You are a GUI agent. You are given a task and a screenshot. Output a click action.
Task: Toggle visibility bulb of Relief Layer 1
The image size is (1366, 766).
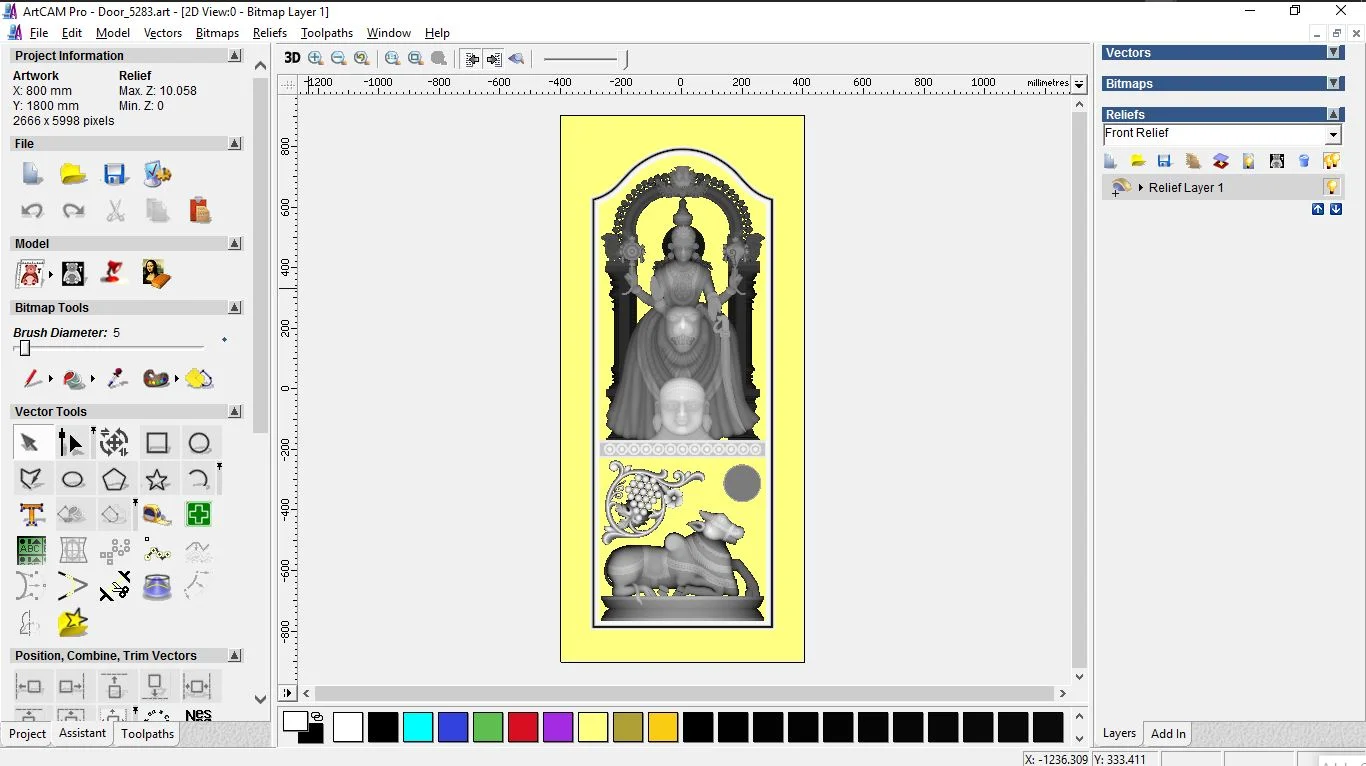tap(1331, 187)
